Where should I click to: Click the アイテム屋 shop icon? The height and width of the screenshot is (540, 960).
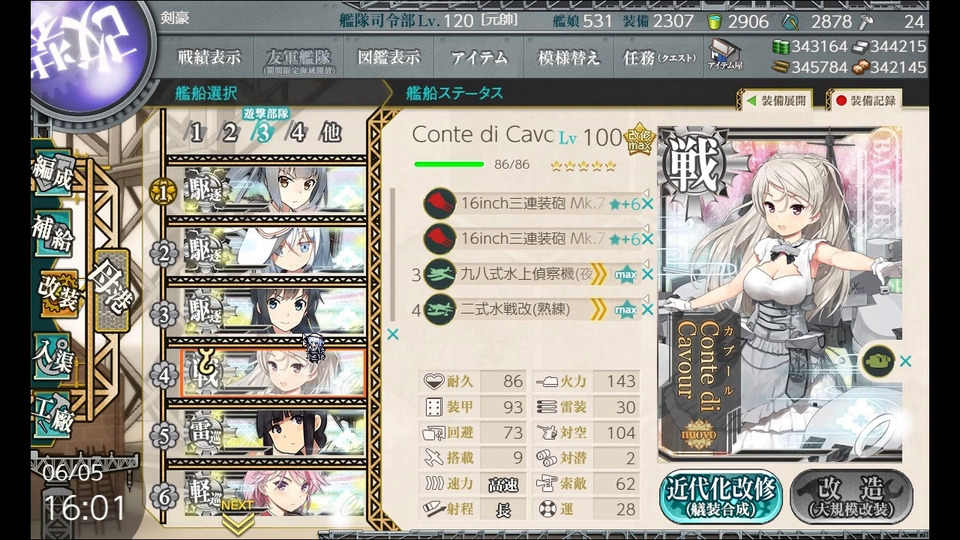tap(725, 54)
